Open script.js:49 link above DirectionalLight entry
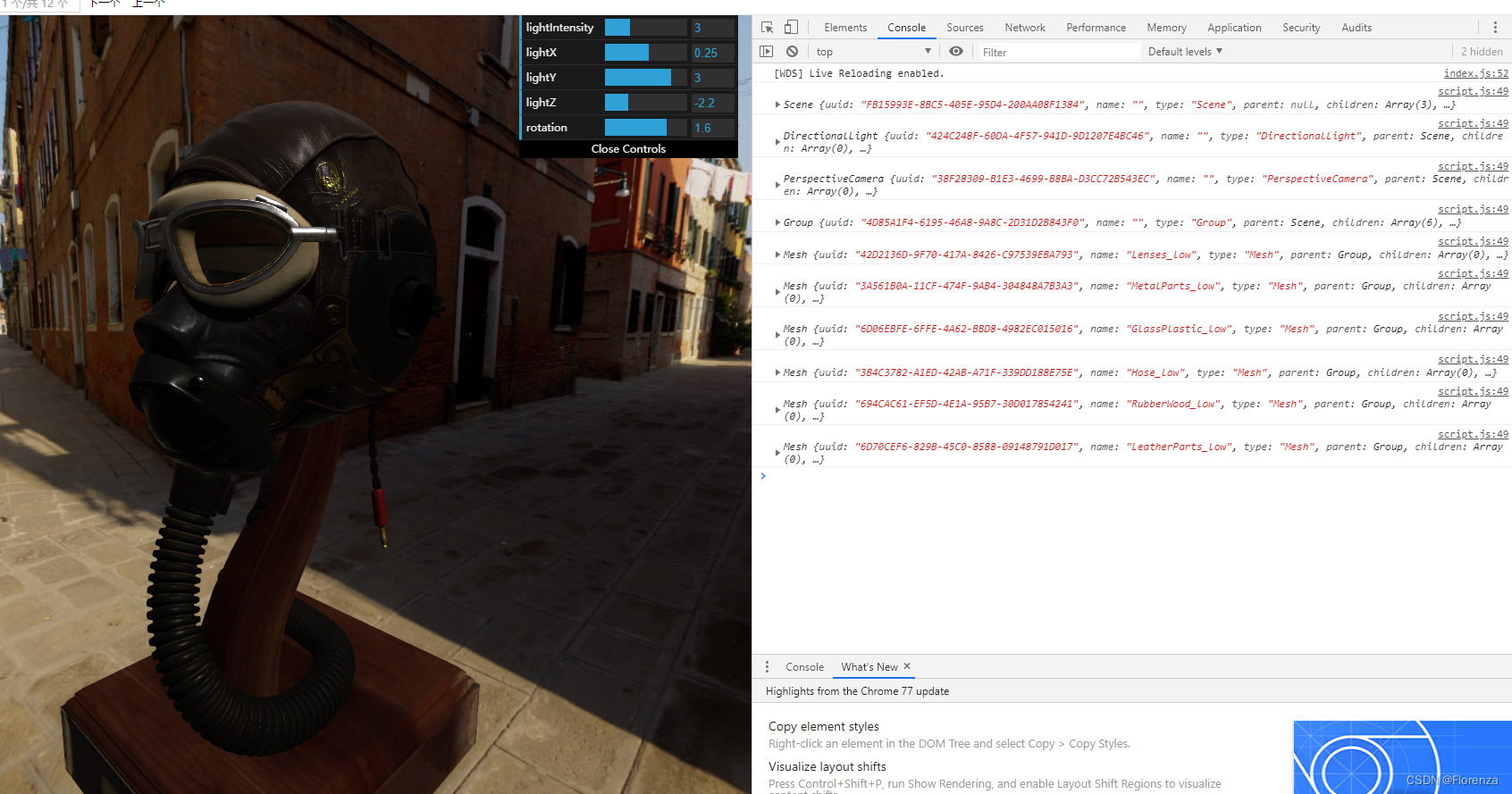 [1473, 123]
